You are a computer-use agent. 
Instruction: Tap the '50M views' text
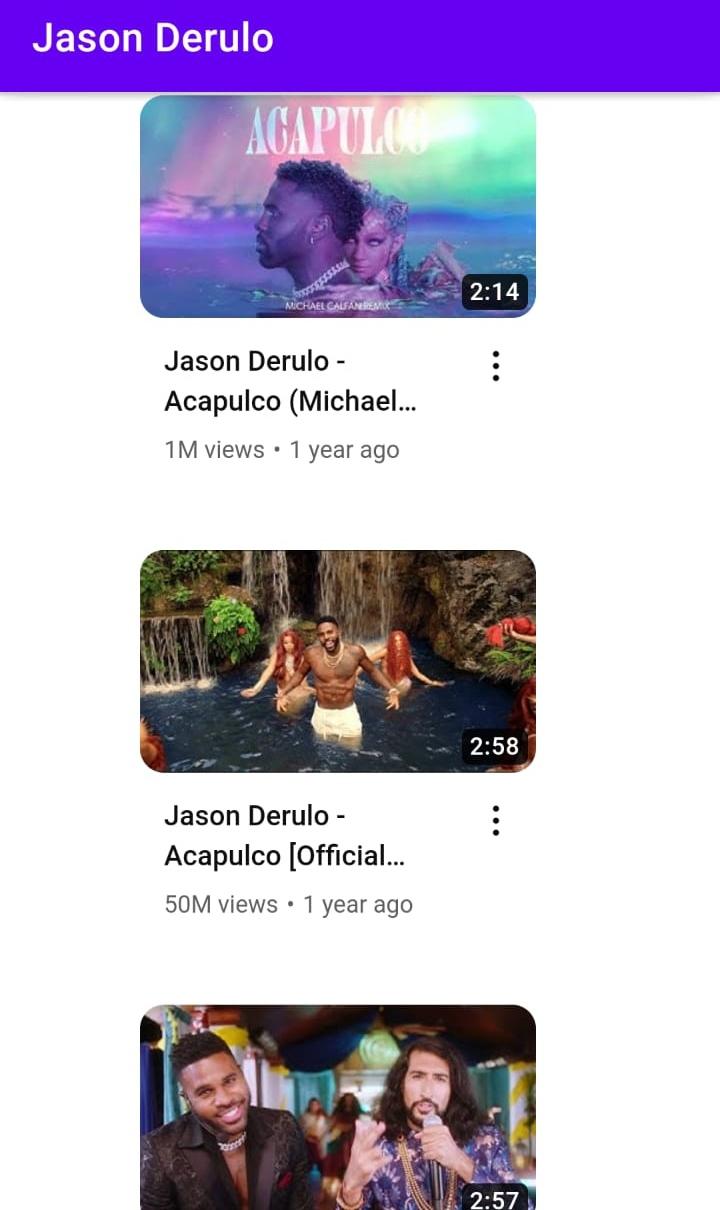(x=221, y=905)
